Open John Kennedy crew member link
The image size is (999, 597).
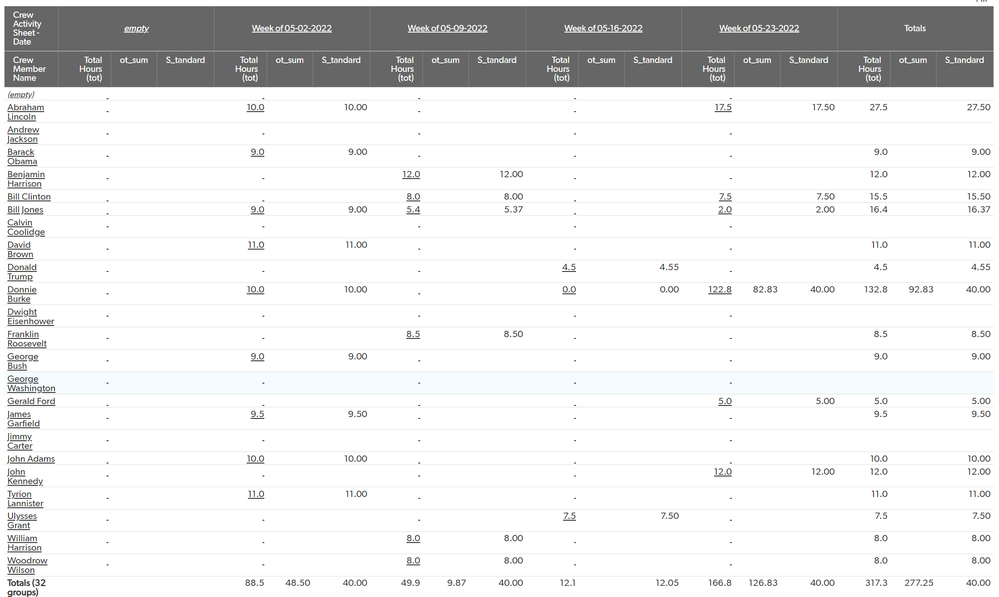point(25,477)
